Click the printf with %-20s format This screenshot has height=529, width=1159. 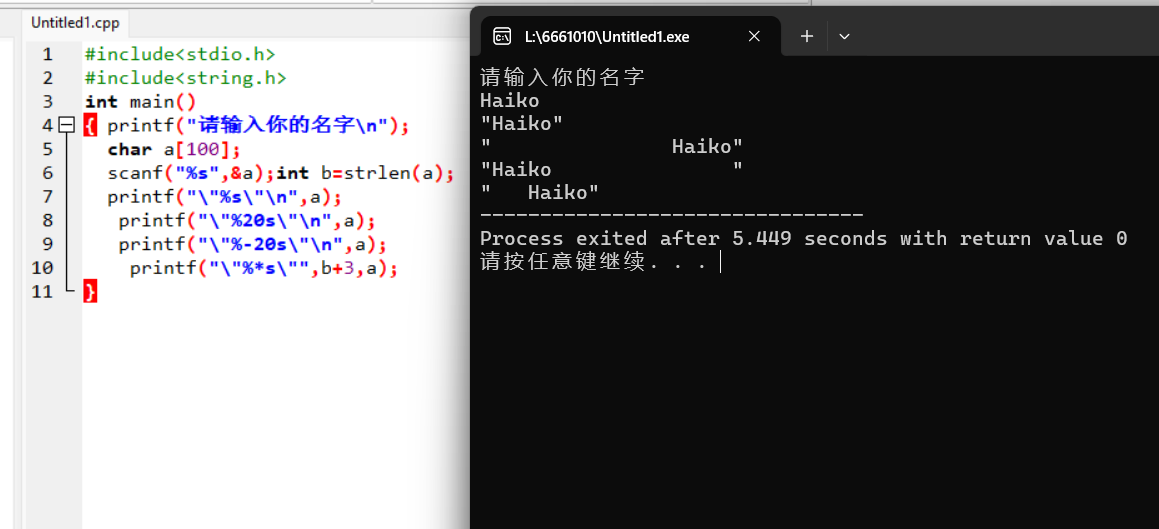tap(253, 244)
